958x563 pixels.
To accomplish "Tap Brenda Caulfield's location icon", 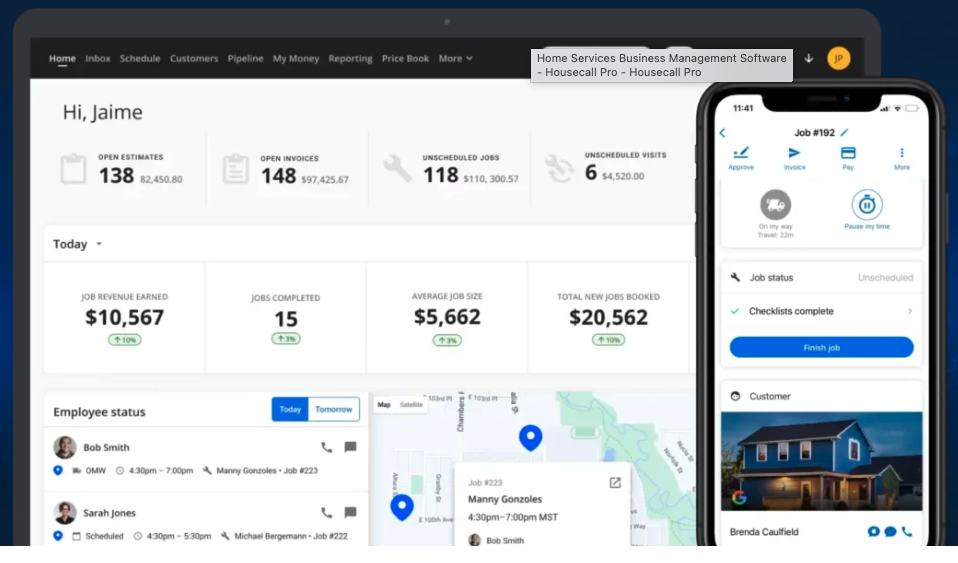I will click(x=874, y=532).
